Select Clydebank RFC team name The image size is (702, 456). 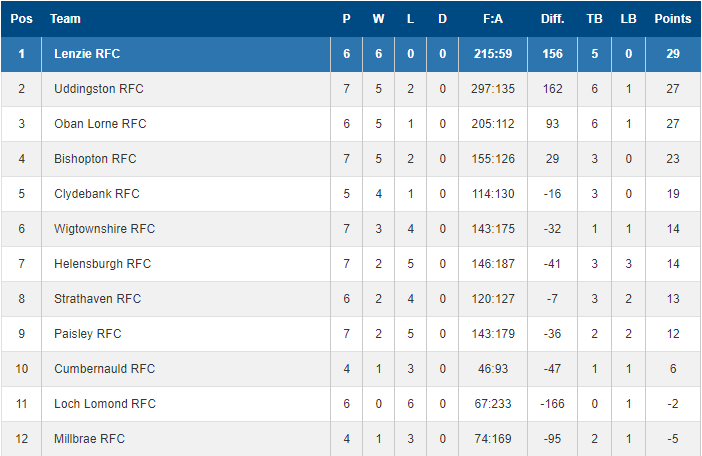click(x=97, y=194)
